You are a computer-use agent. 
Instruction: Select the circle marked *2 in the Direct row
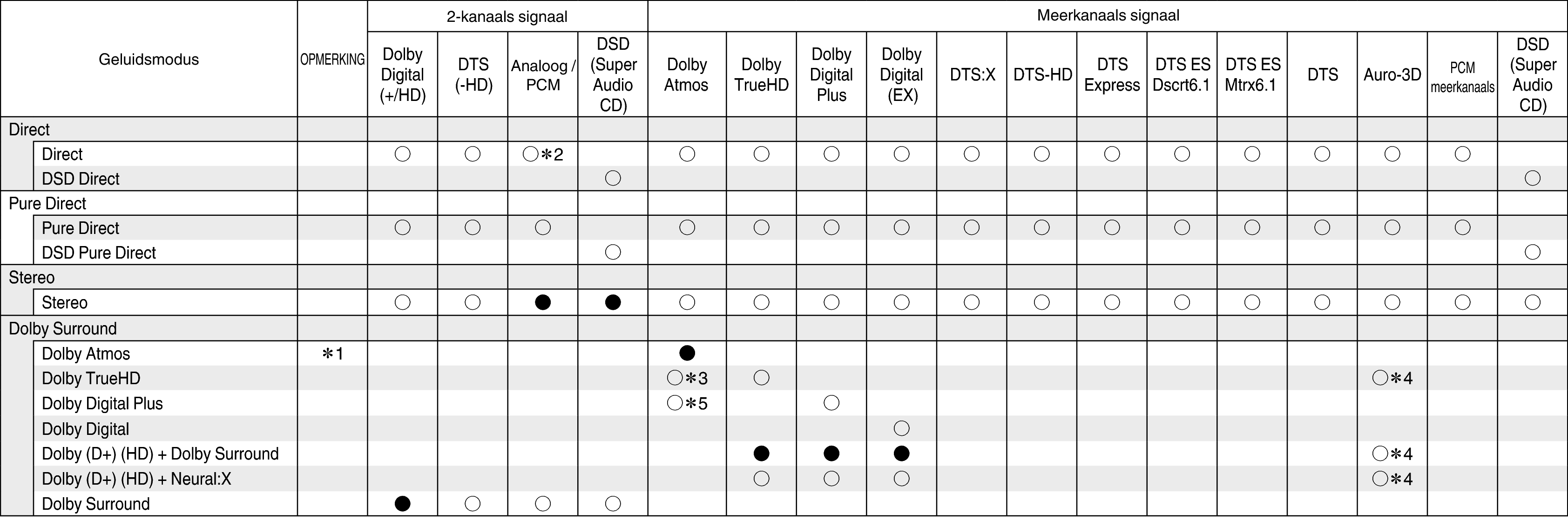click(530, 154)
